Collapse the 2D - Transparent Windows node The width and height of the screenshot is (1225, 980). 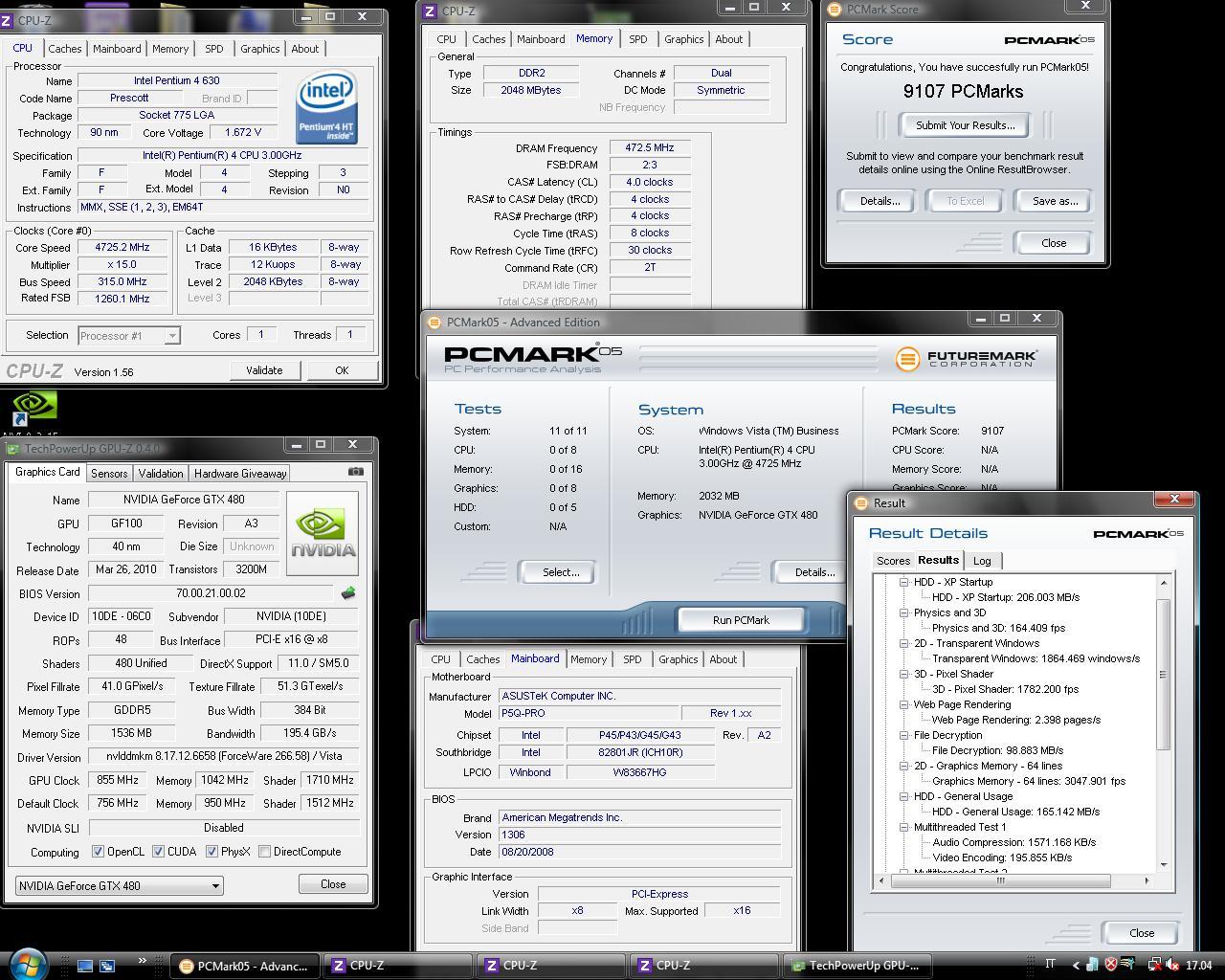[902, 643]
